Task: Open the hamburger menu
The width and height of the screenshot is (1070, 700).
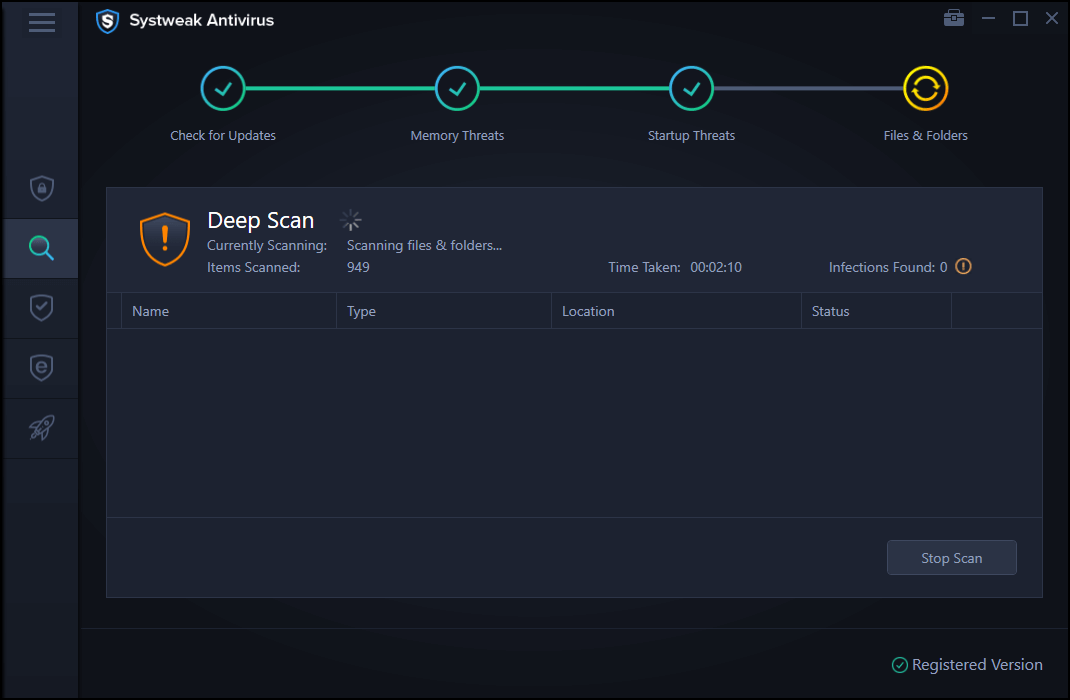Action: 41,22
